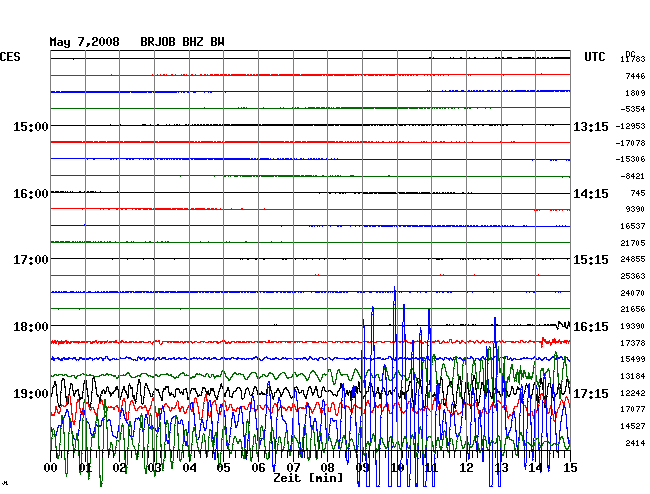650x494 pixels.
Task: Click the 13:15 UTC time label
Action: pyautogui.click(x=591, y=126)
